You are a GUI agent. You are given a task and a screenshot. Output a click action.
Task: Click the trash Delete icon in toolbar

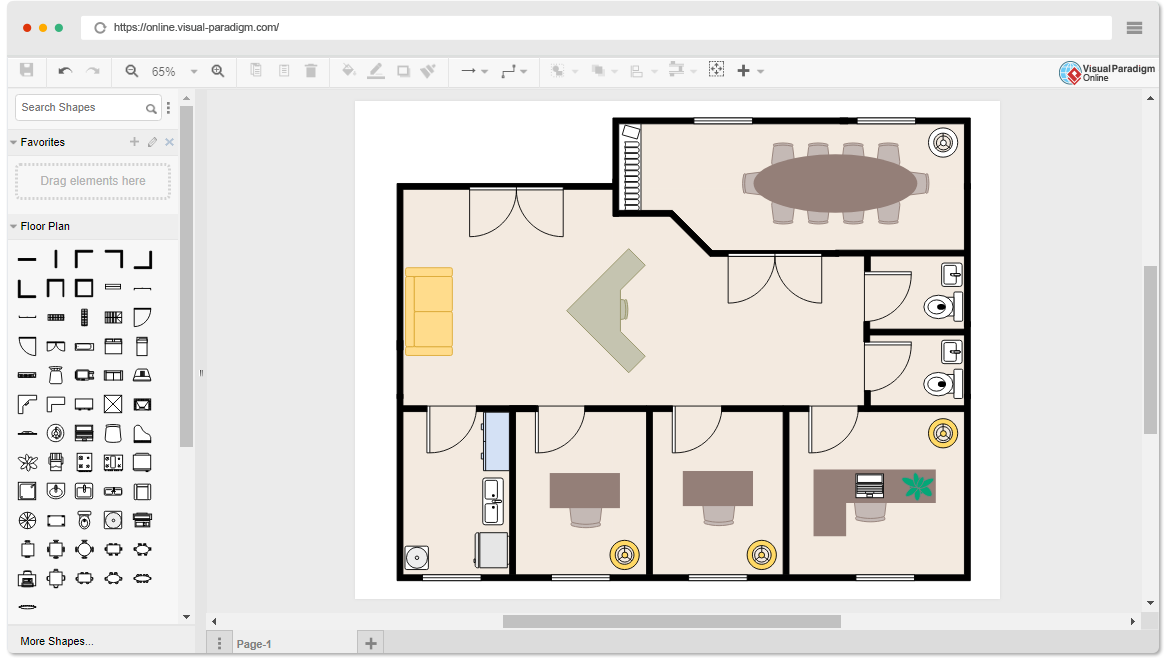coord(311,71)
